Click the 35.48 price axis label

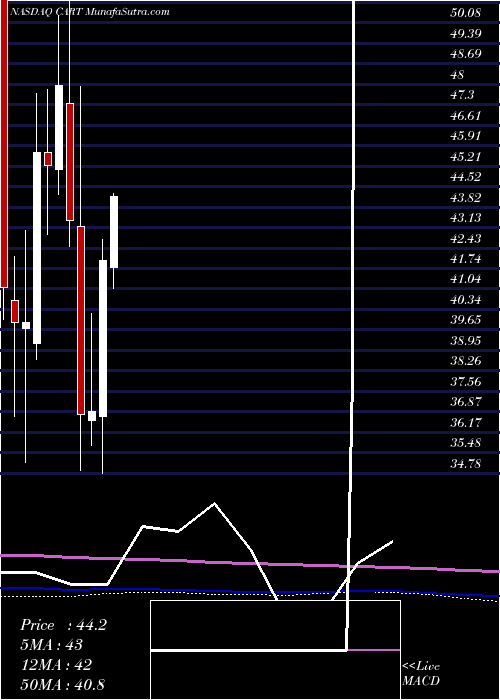465,443
